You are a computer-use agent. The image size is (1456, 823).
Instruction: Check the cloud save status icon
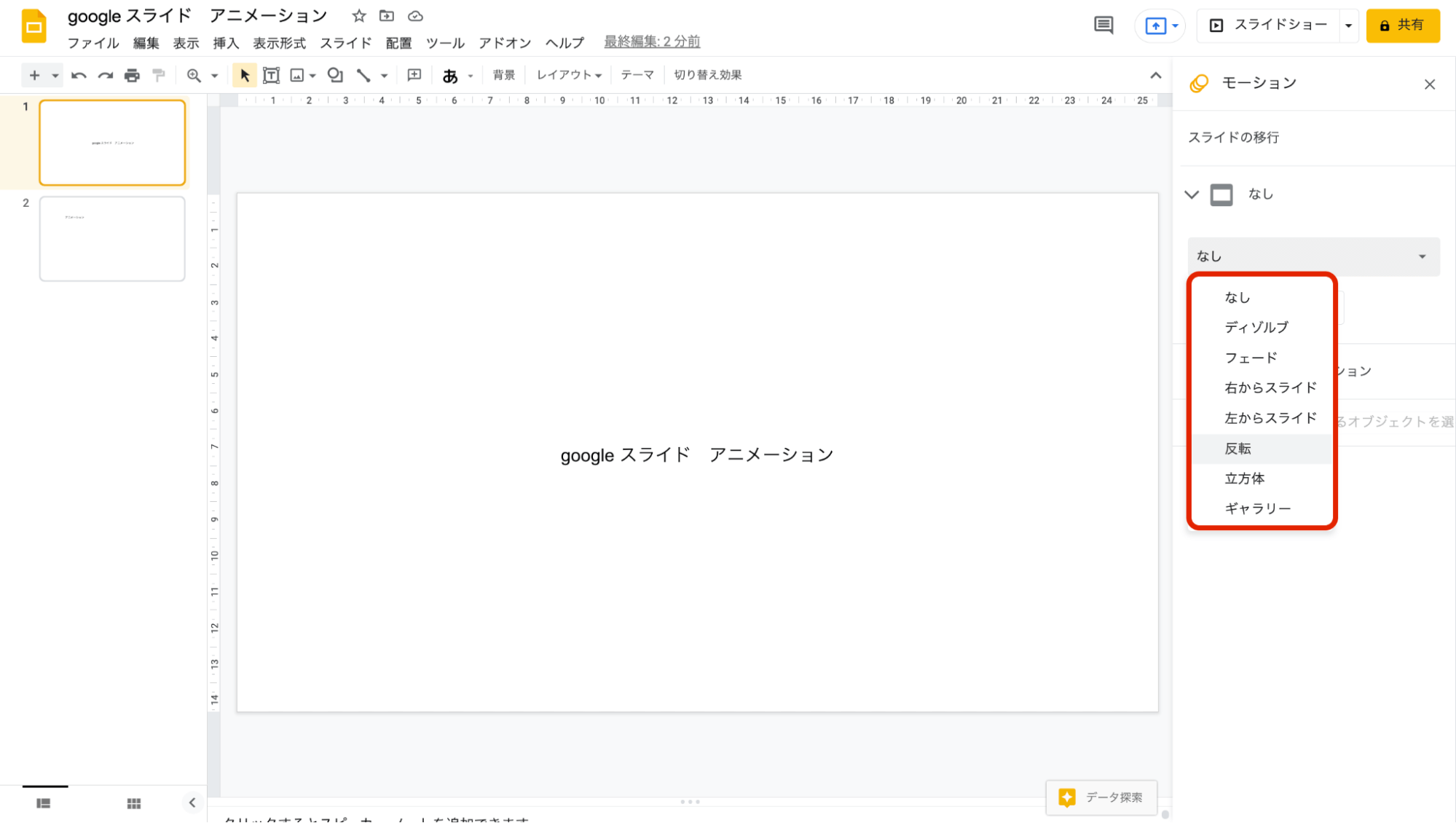coord(415,15)
